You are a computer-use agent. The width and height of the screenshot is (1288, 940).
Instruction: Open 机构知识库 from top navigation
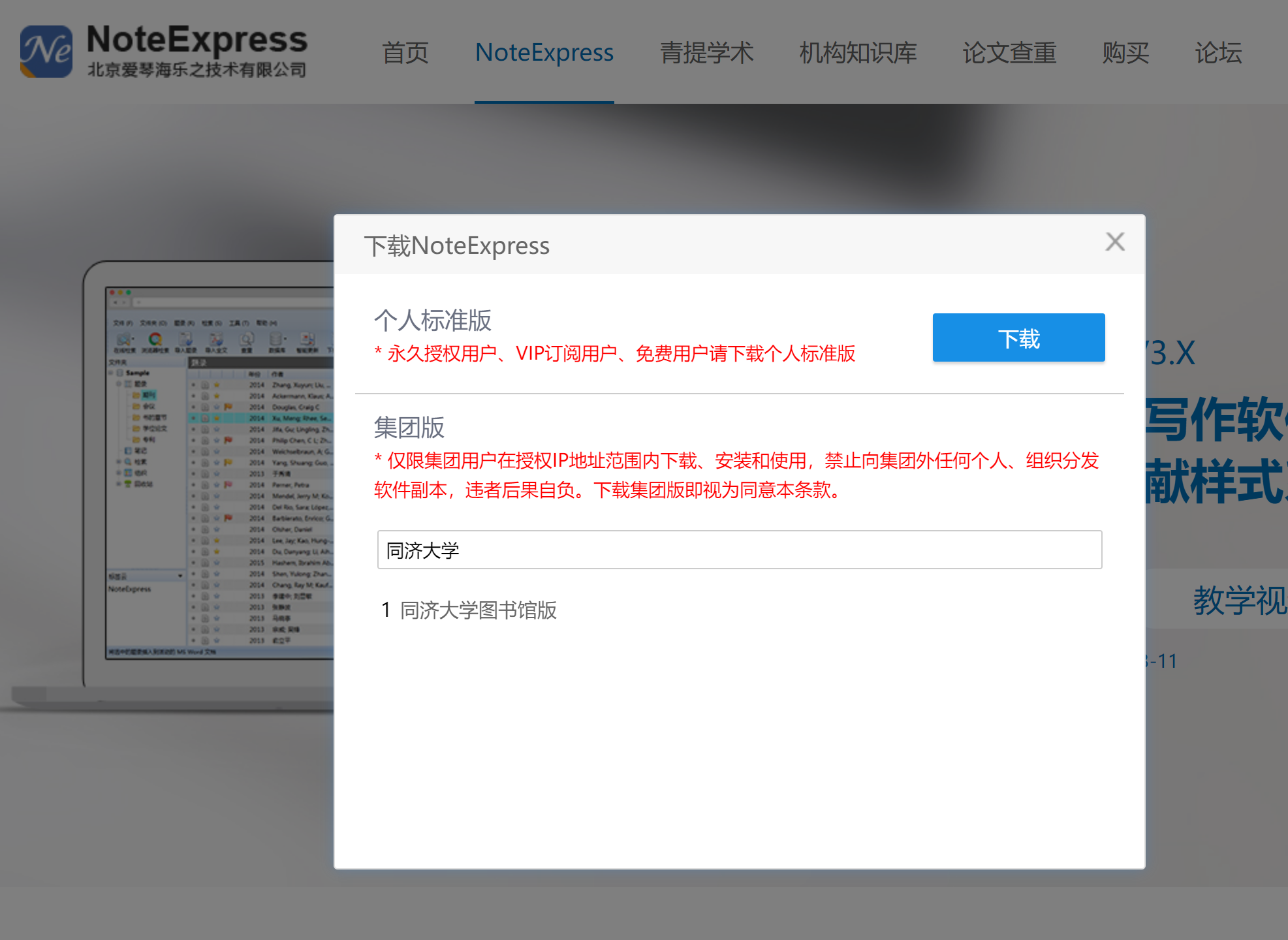click(x=858, y=53)
